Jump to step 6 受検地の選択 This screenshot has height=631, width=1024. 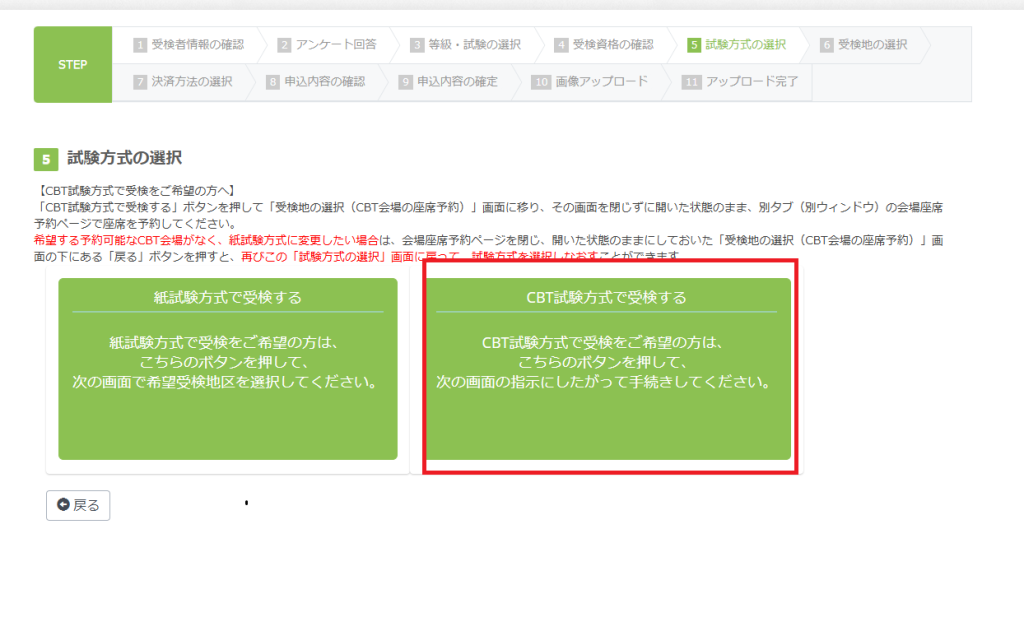[865, 45]
